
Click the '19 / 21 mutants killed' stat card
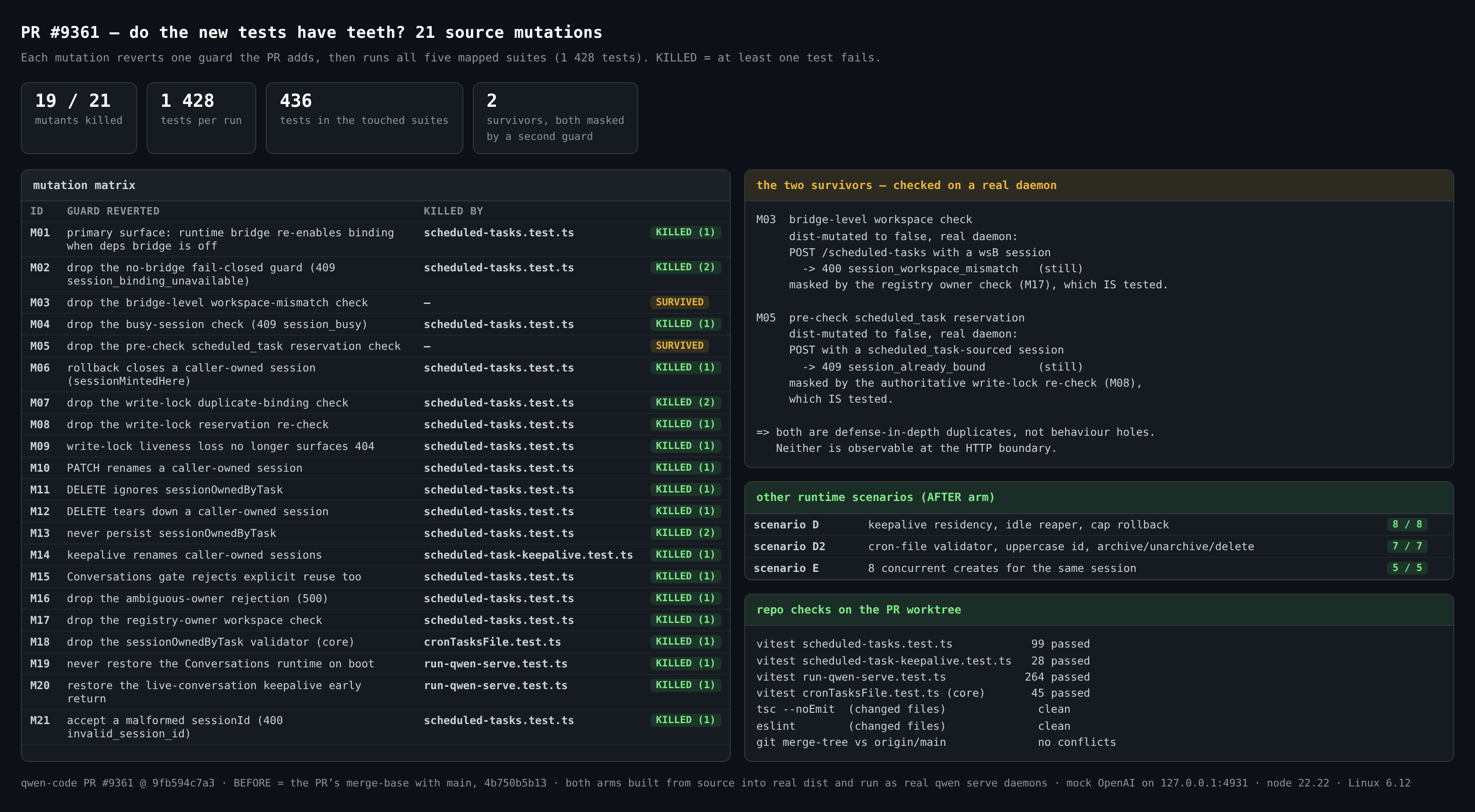pos(78,118)
